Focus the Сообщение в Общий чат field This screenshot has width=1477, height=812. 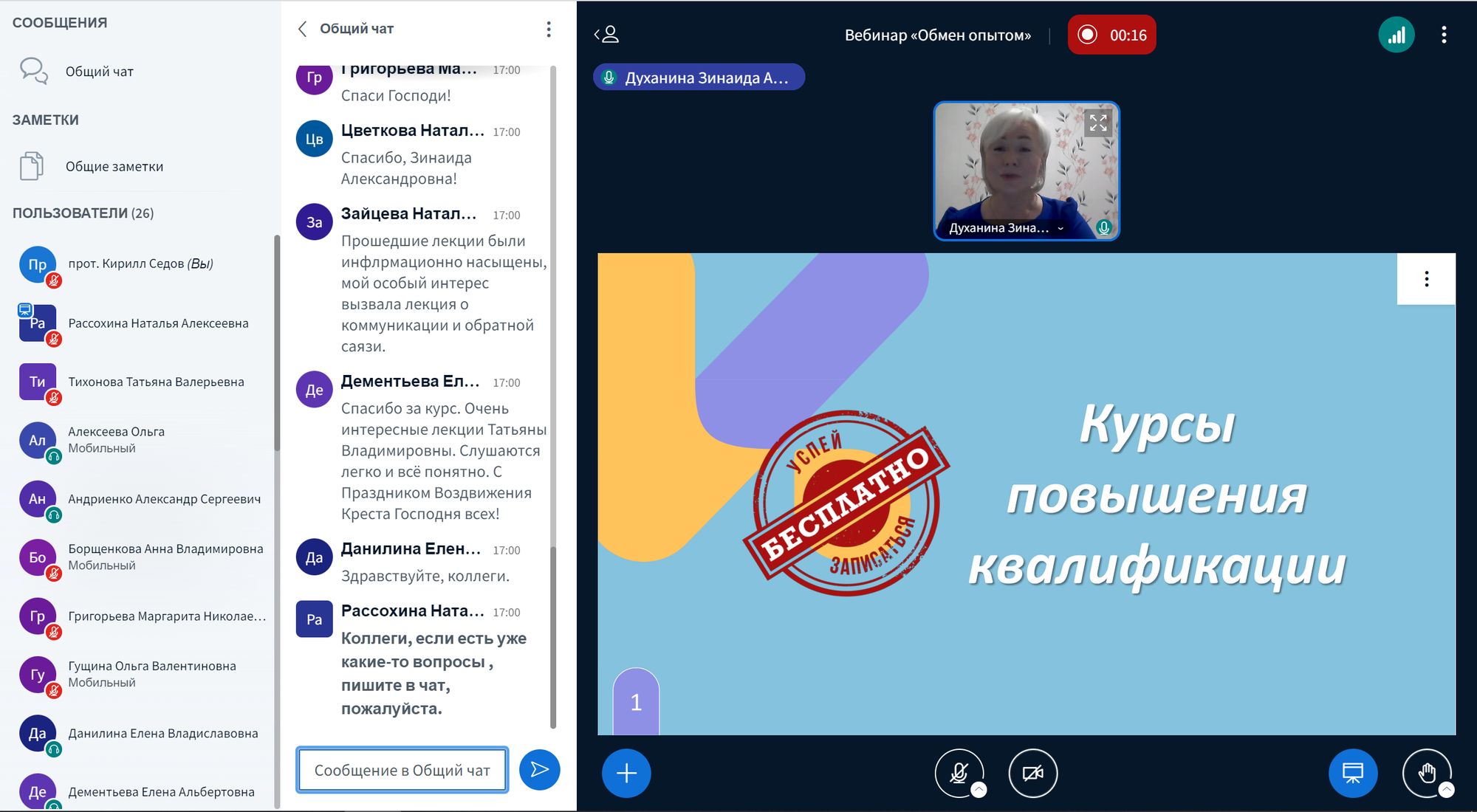pyautogui.click(x=402, y=770)
